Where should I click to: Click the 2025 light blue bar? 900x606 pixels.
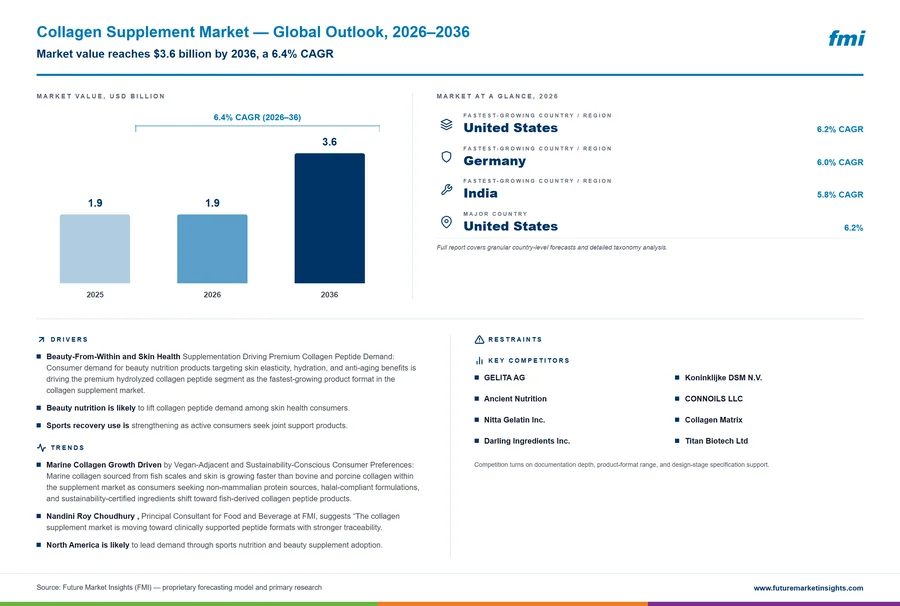(95, 249)
